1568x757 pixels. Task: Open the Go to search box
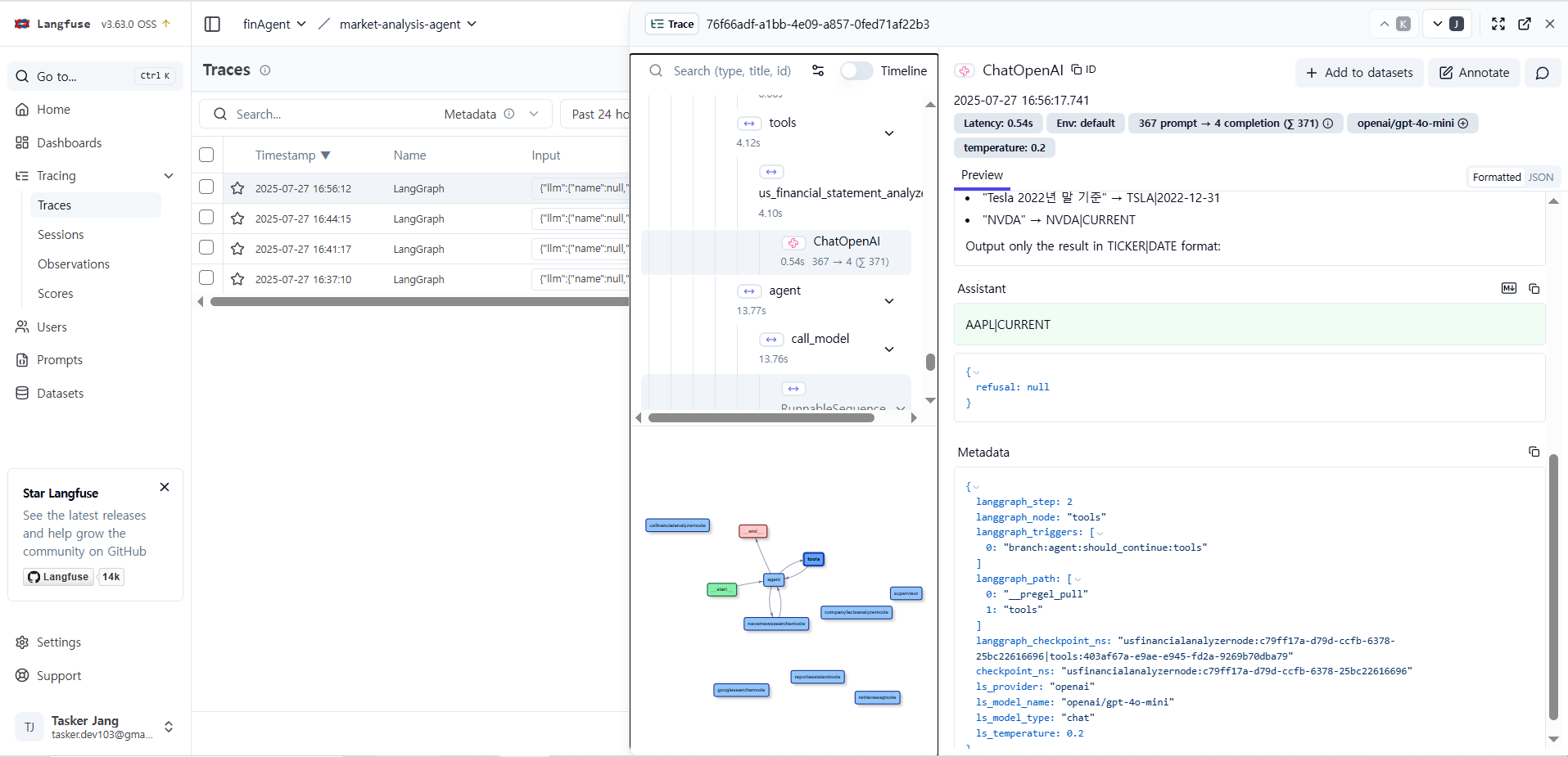click(x=95, y=75)
